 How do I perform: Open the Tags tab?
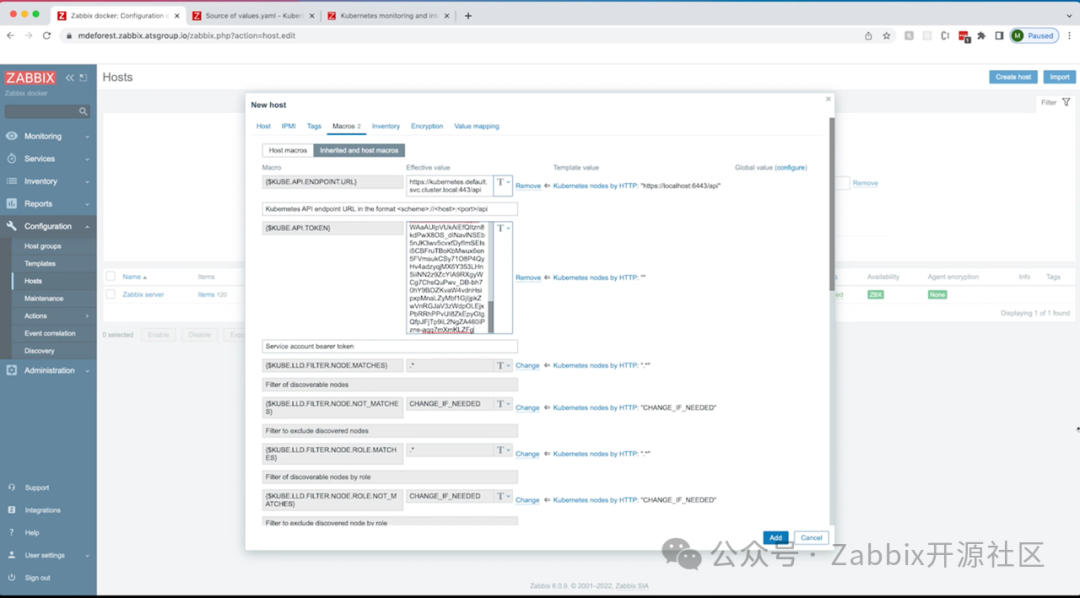click(314, 126)
